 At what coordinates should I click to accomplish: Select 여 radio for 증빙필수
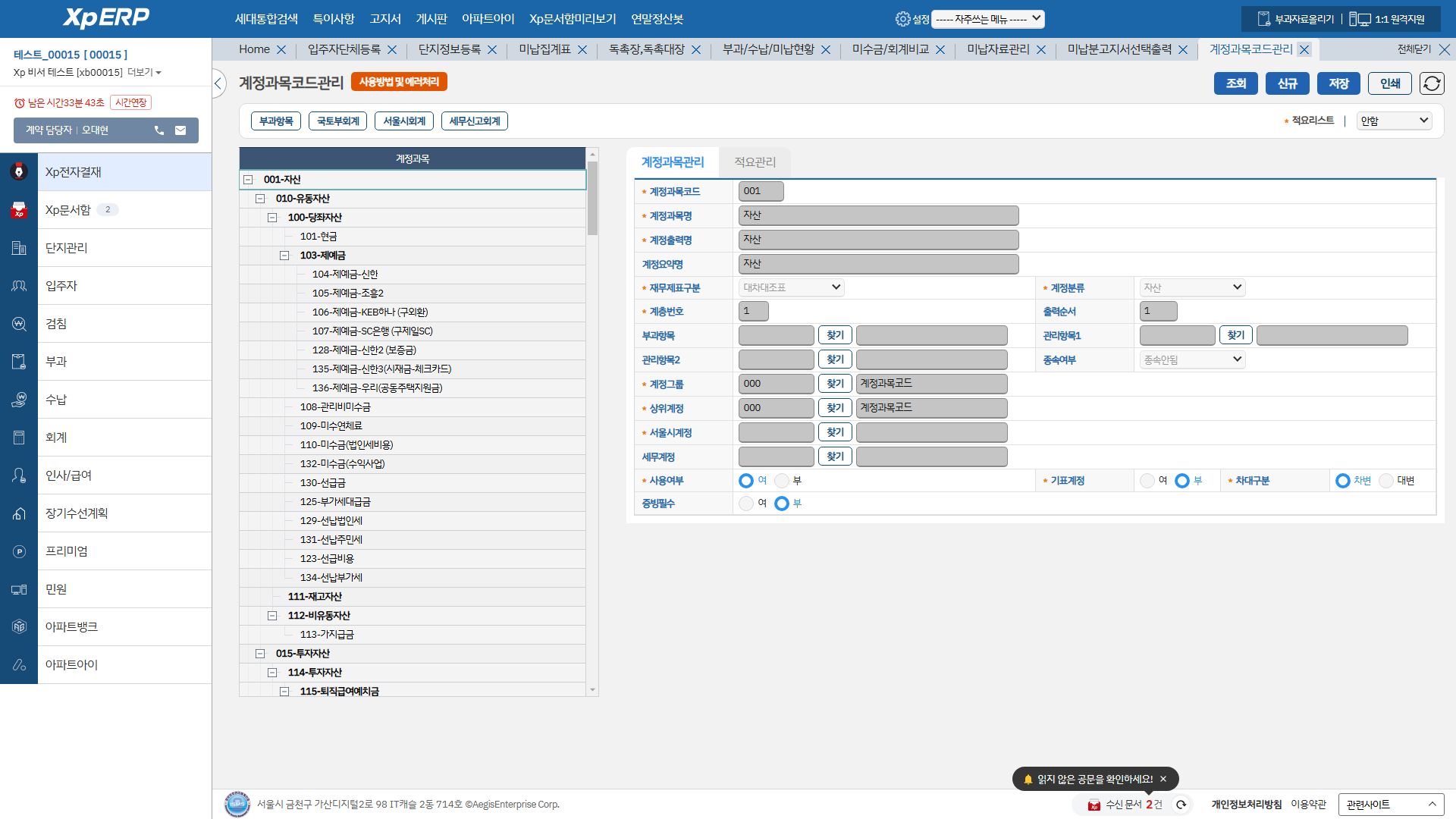pyautogui.click(x=746, y=504)
